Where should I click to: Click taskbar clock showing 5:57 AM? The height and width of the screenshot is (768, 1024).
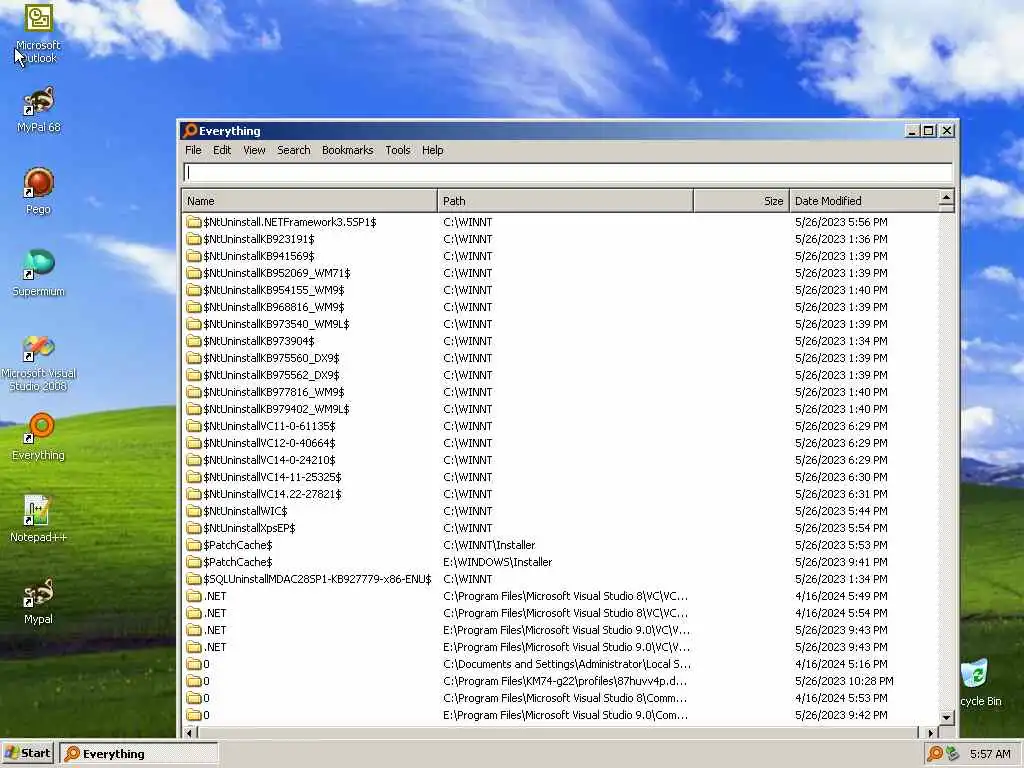(990, 754)
